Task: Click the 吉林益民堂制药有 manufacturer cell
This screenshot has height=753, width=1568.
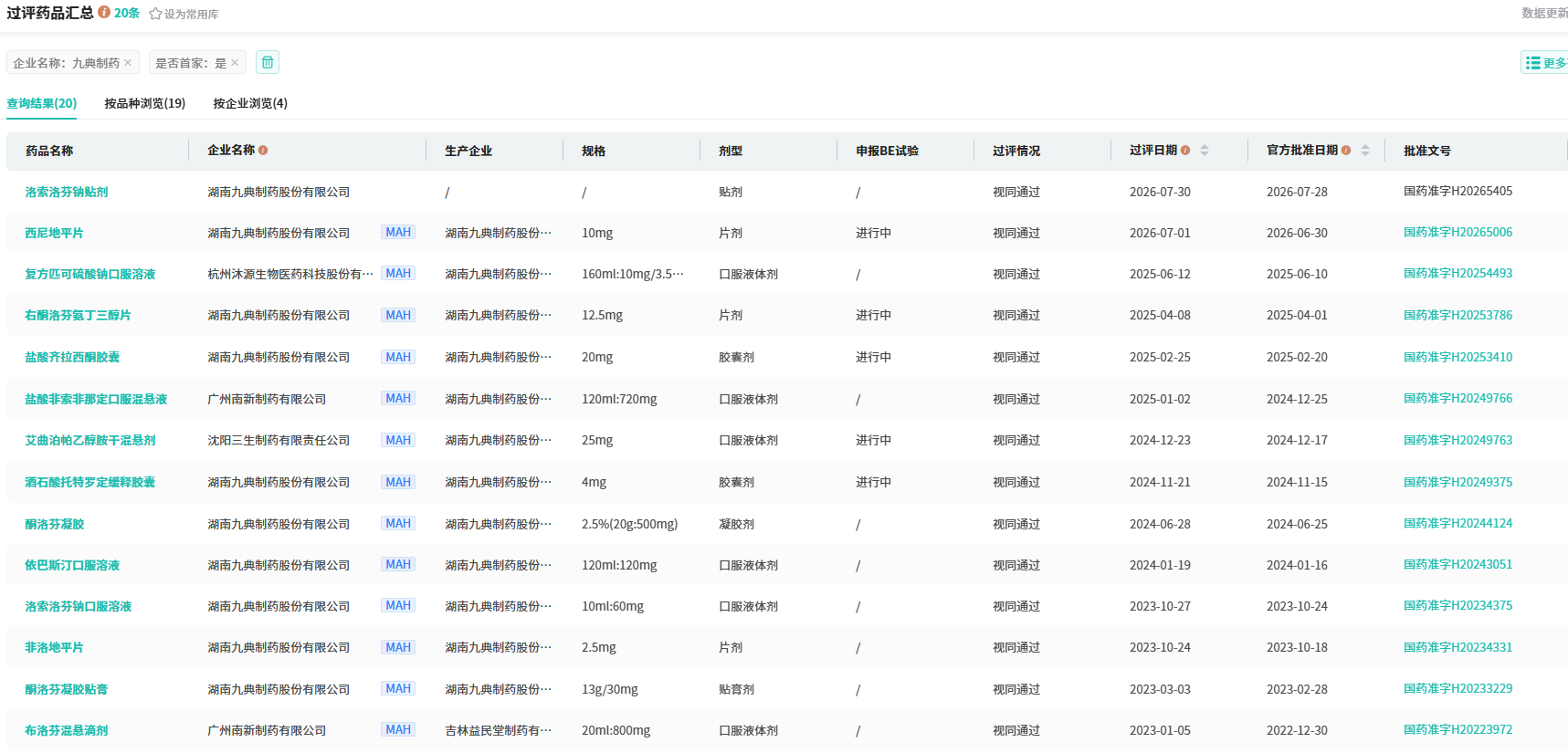Action: pos(498,731)
